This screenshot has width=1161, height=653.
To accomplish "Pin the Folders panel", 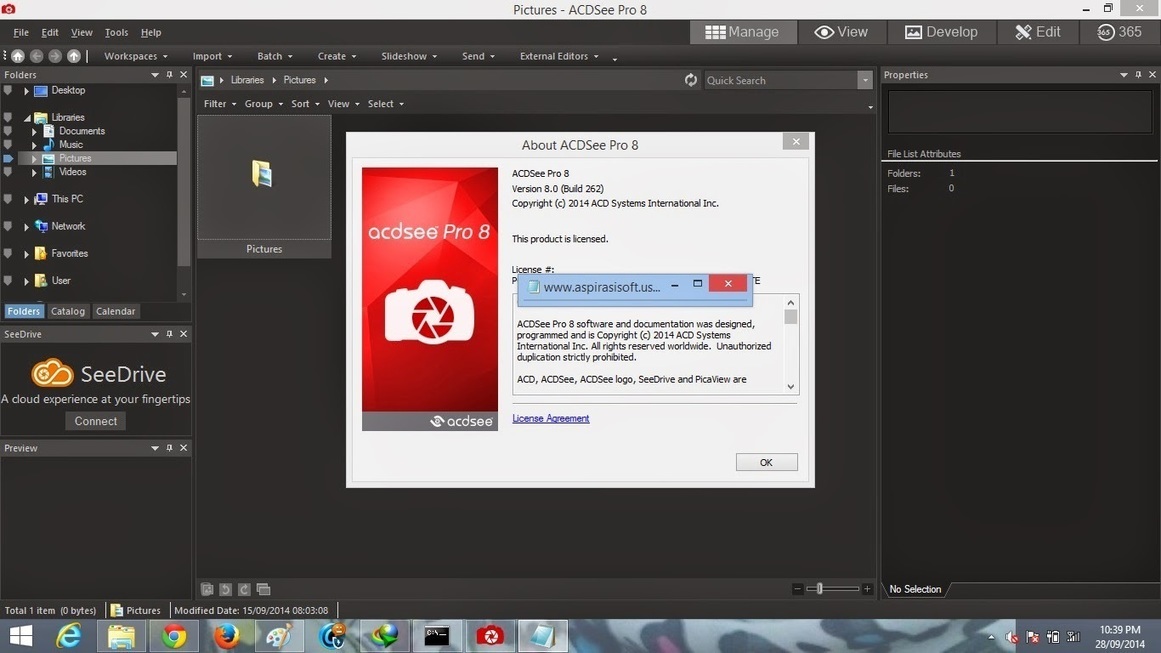I will click(170, 75).
